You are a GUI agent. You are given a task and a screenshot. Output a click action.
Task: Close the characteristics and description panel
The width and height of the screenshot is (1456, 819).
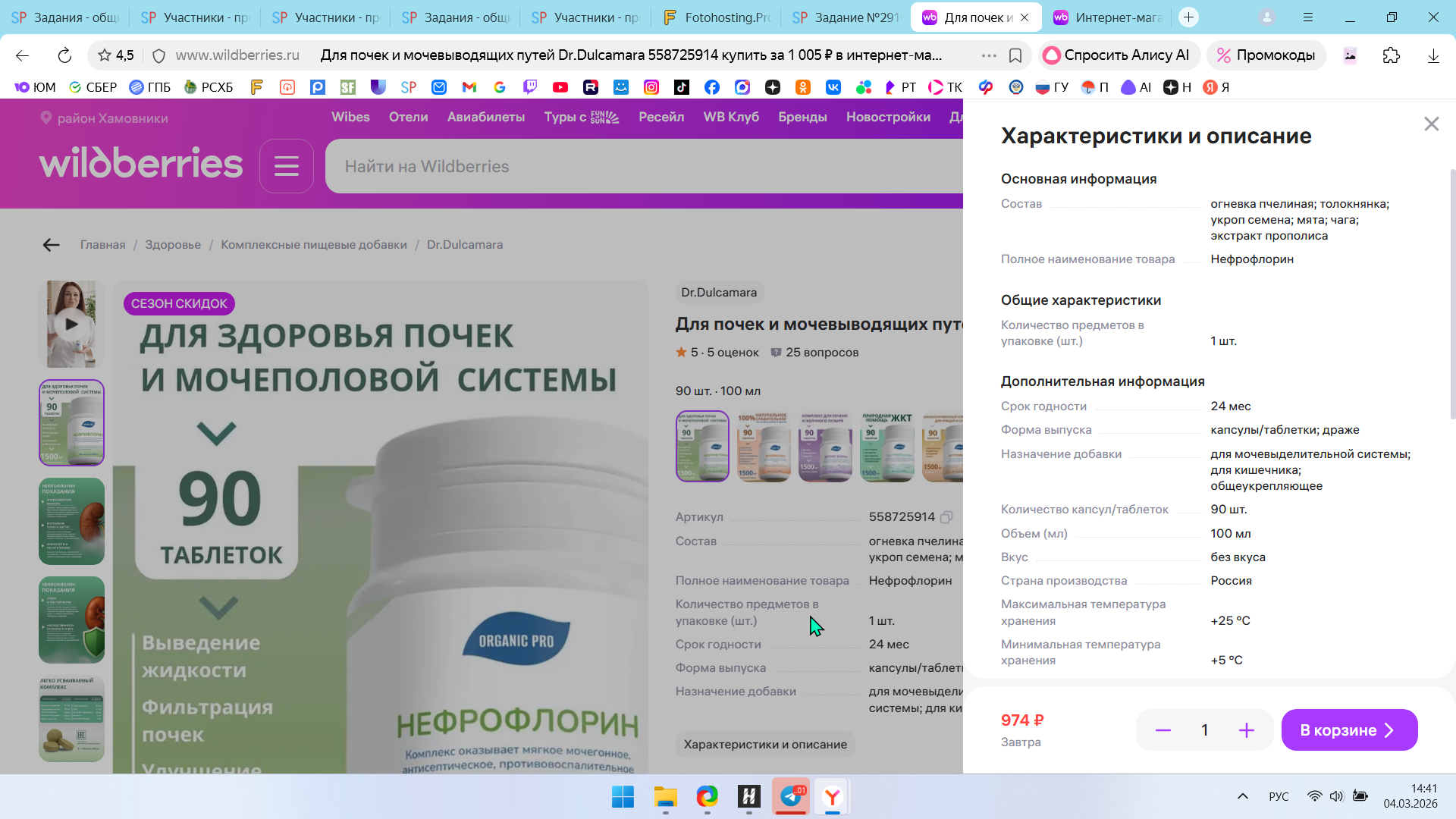pyautogui.click(x=1431, y=124)
